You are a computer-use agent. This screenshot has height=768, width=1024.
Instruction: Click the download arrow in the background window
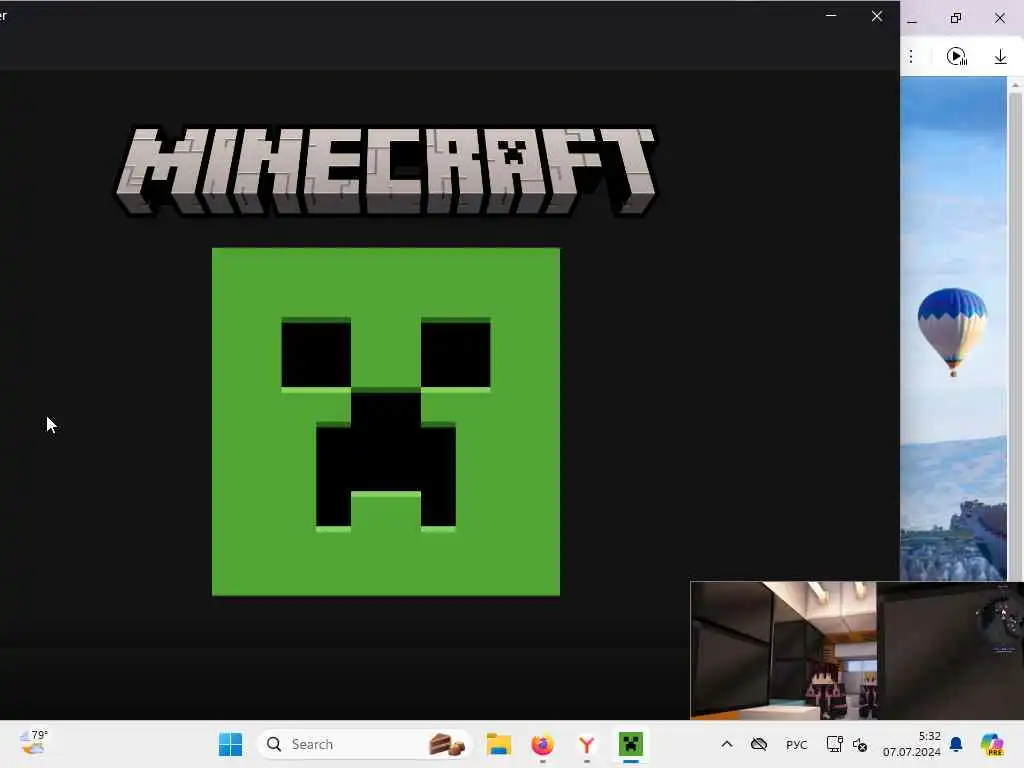point(1000,57)
